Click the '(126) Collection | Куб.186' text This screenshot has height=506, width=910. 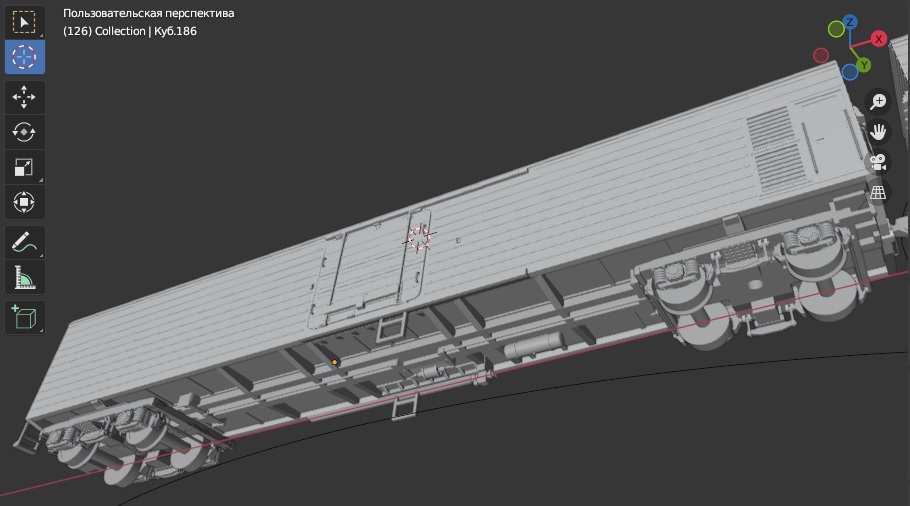130,31
